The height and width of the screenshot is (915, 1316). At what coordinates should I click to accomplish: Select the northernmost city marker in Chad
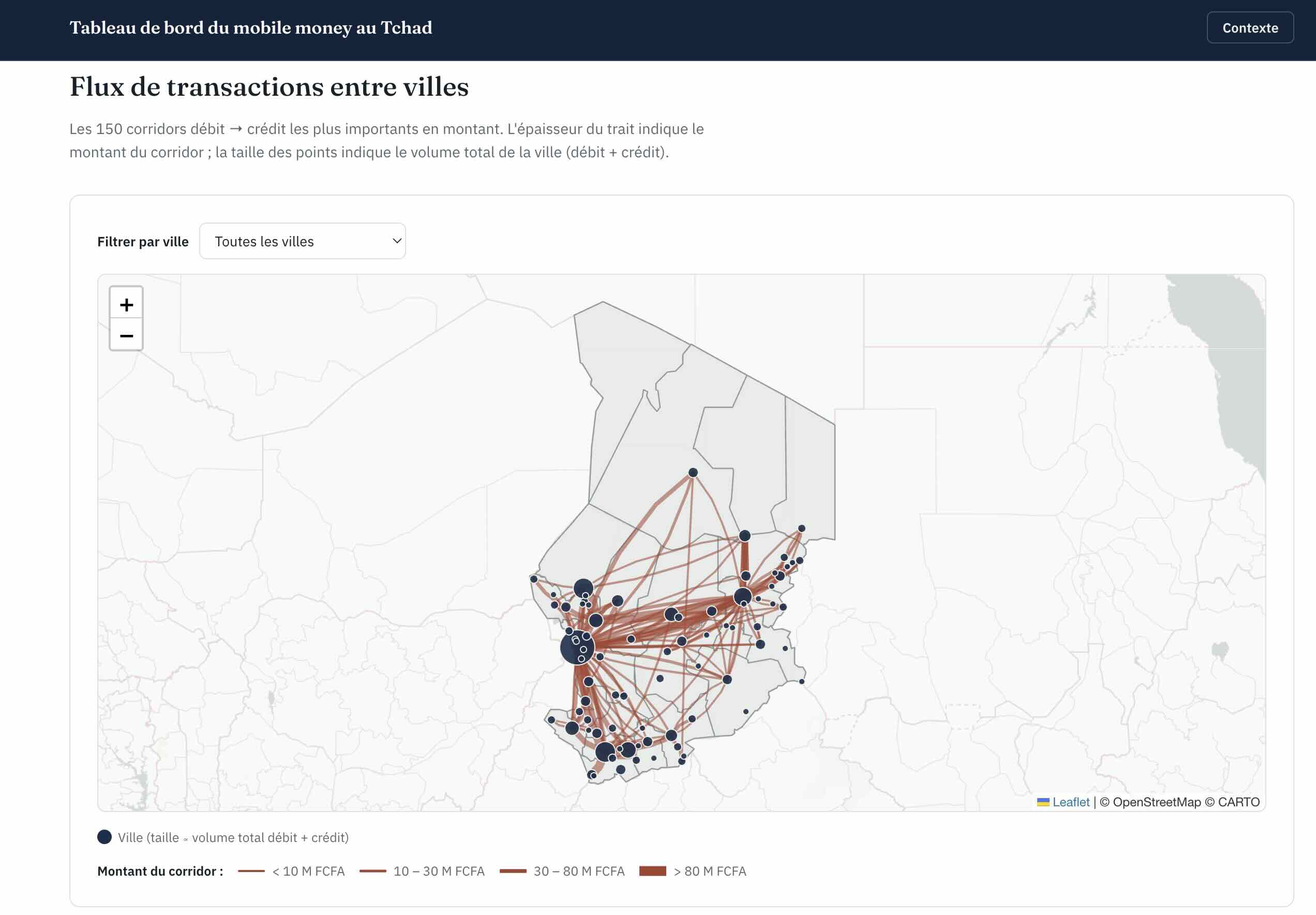[693, 473]
